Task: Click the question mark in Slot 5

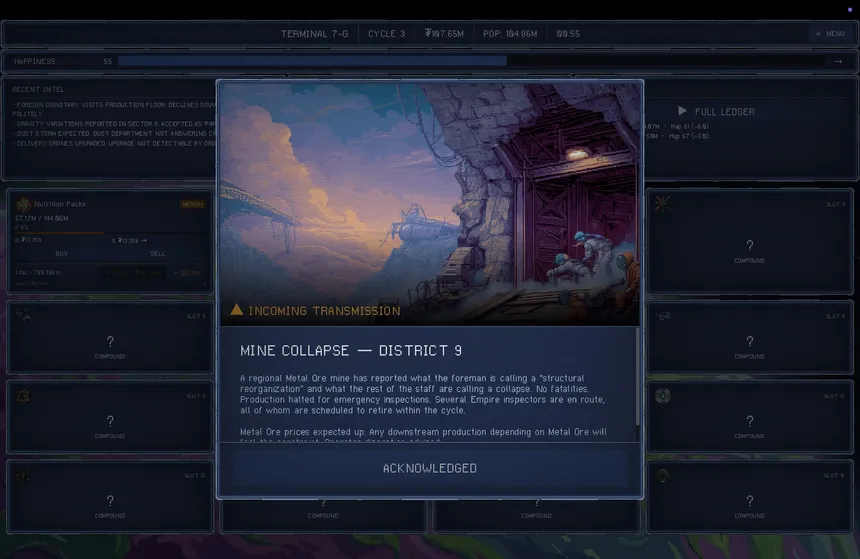Action: [110, 341]
